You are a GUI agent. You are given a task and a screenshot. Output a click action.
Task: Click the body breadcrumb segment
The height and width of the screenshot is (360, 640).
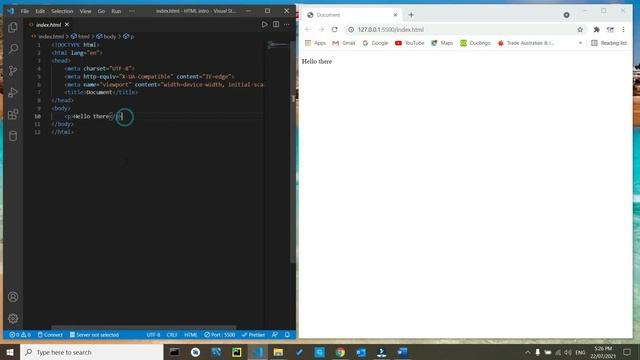pyautogui.click(x=107, y=36)
